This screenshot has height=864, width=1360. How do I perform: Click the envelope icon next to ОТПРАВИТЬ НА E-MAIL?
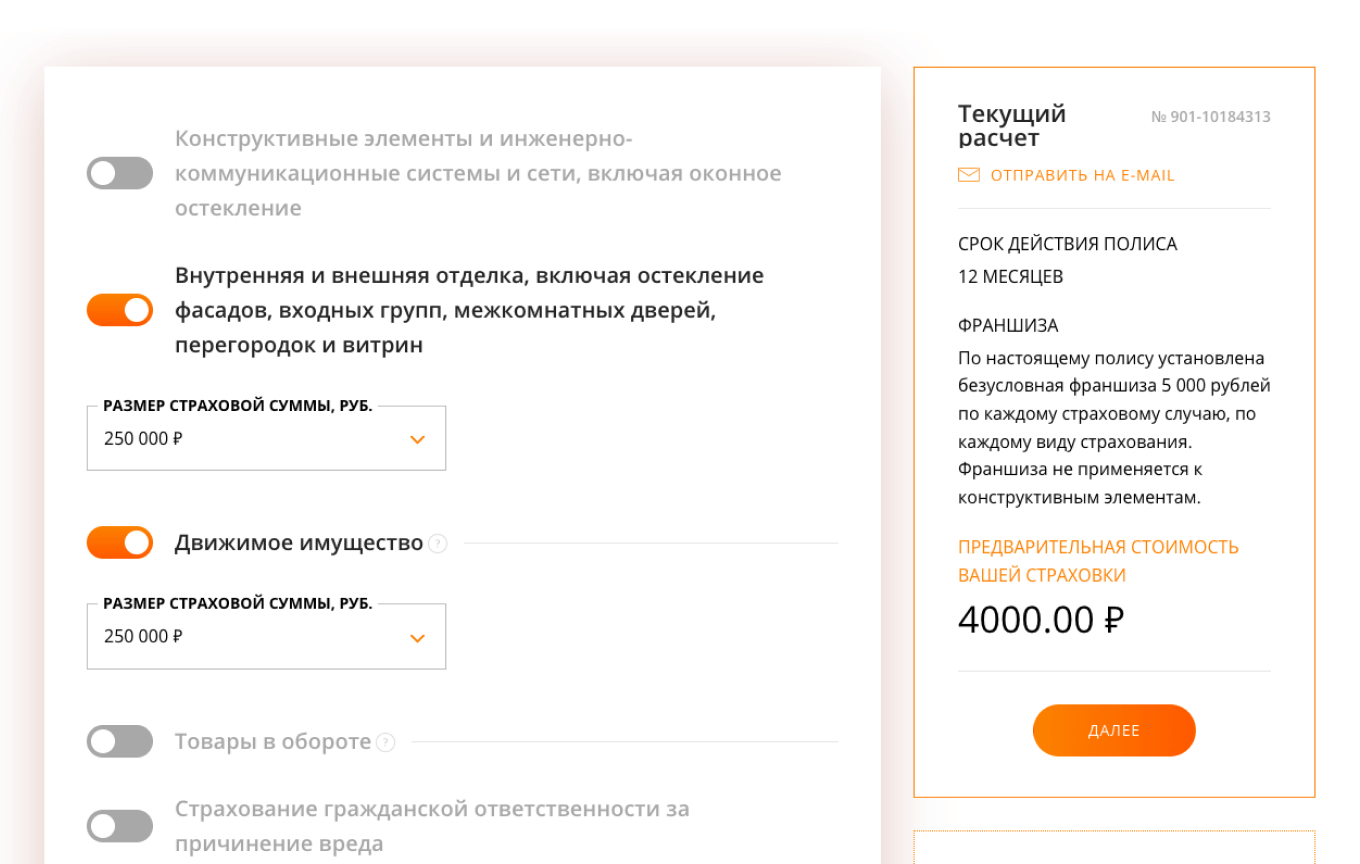pos(968,174)
